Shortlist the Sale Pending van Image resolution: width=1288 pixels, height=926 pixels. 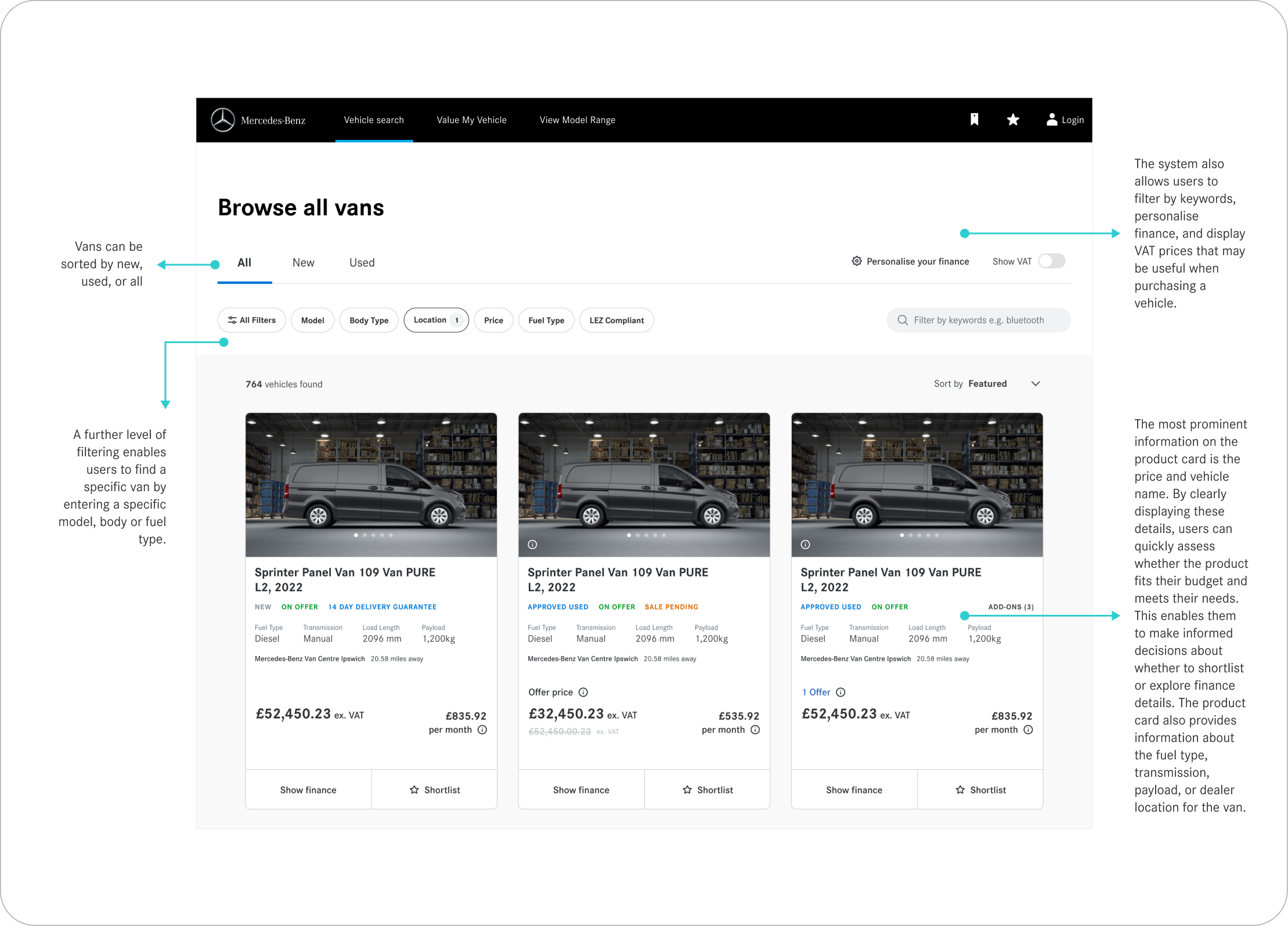click(x=707, y=790)
